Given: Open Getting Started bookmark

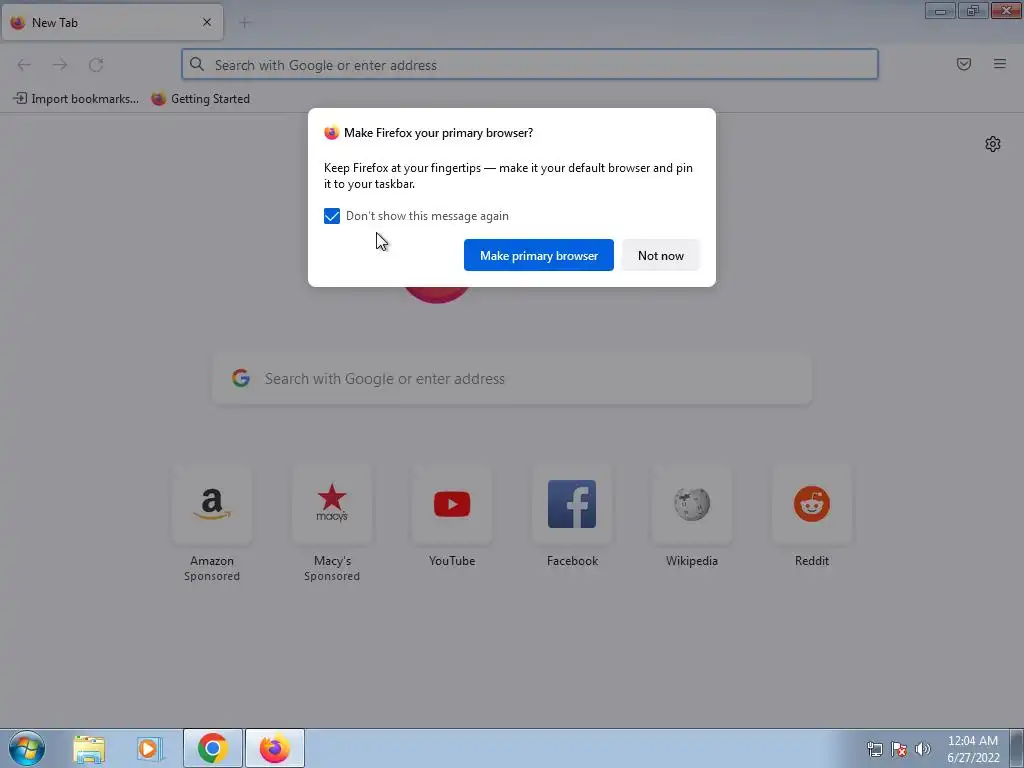Looking at the screenshot, I should pyautogui.click(x=200, y=99).
